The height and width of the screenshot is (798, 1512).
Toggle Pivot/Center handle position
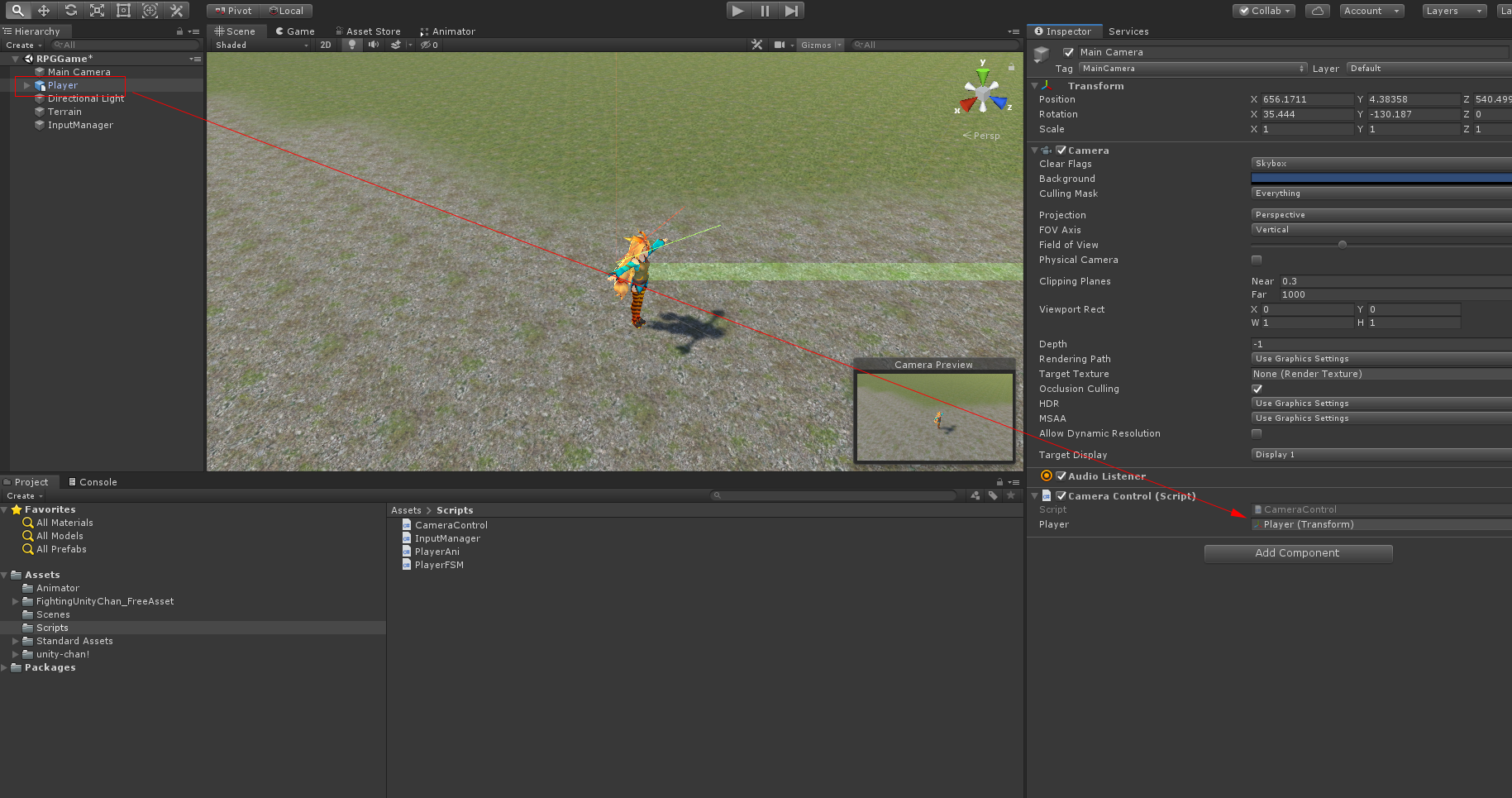[233, 11]
